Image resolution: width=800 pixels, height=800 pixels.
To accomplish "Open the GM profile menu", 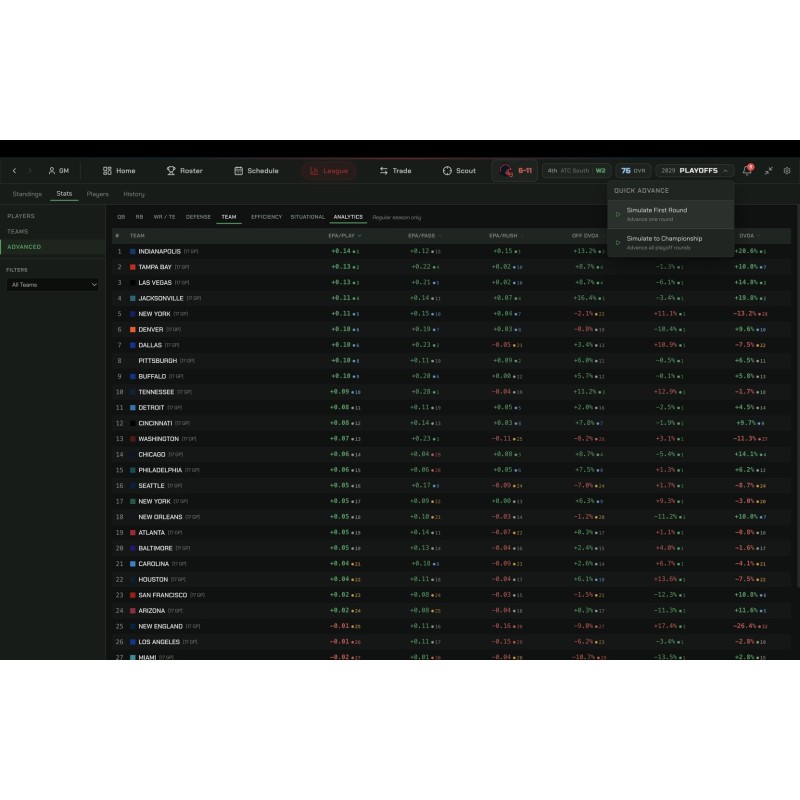I will (x=59, y=170).
